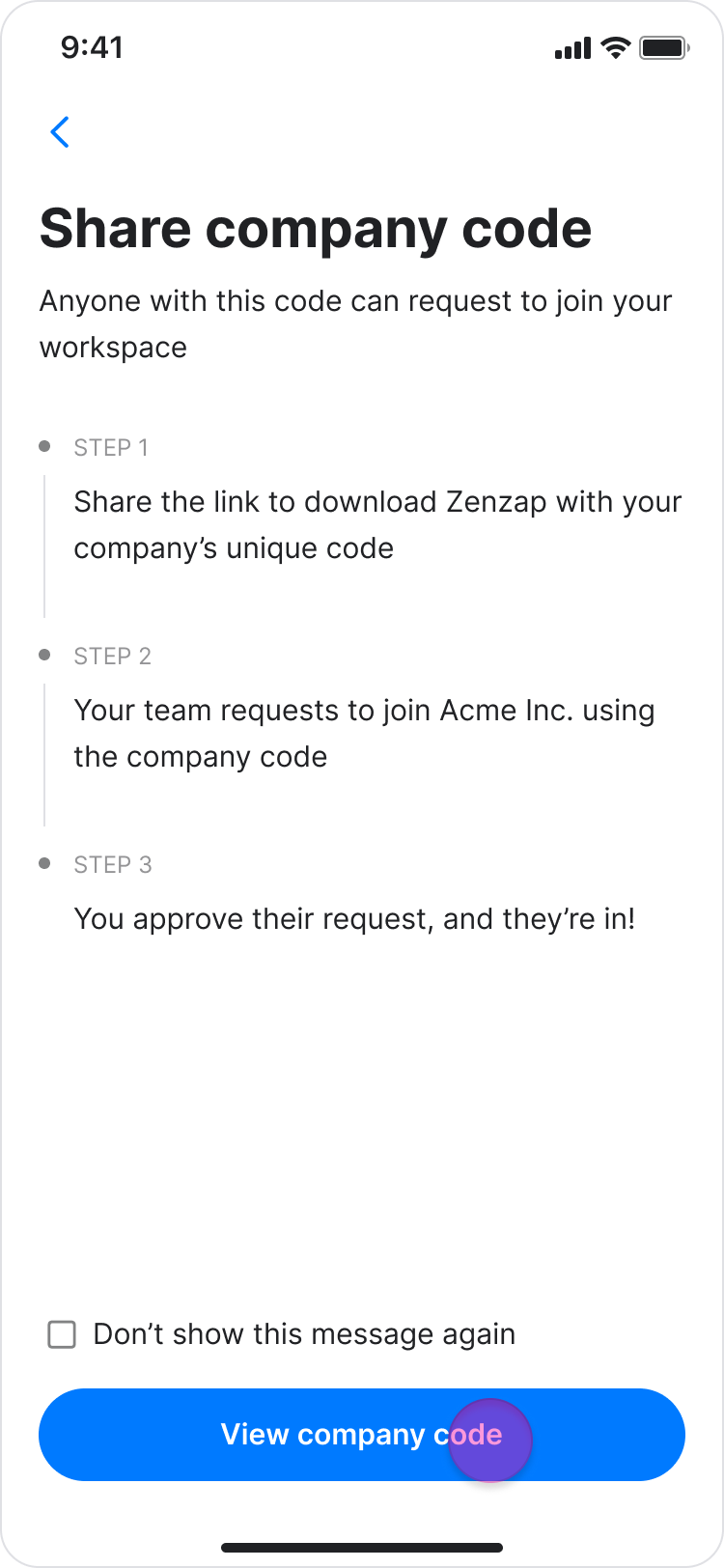Tick the "Don't show this message again" checkbox

[62, 1335]
